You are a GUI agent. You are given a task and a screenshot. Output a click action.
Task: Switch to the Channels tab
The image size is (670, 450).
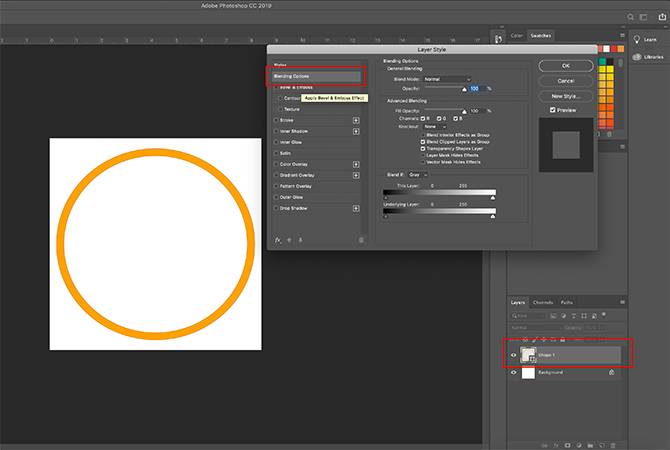tap(543, 302)
